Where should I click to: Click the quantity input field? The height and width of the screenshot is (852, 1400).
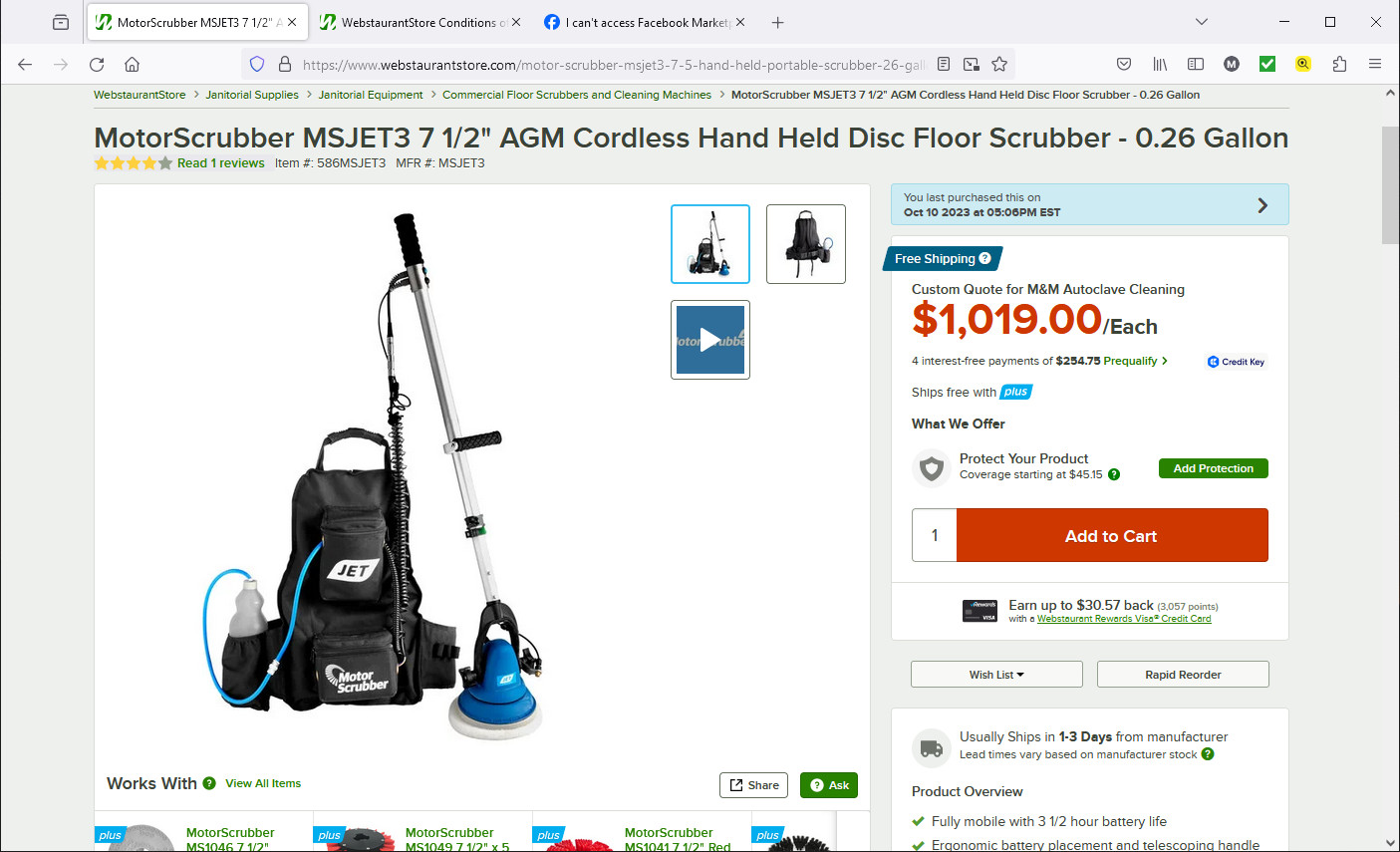click(935, 535)
